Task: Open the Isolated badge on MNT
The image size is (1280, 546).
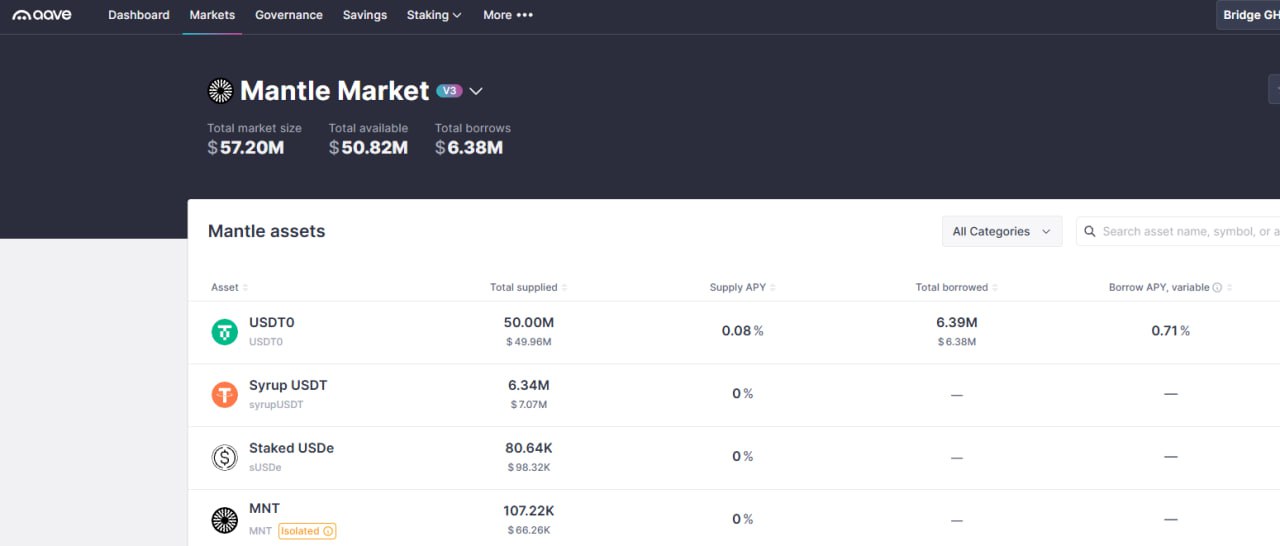Action: (307, 531)
